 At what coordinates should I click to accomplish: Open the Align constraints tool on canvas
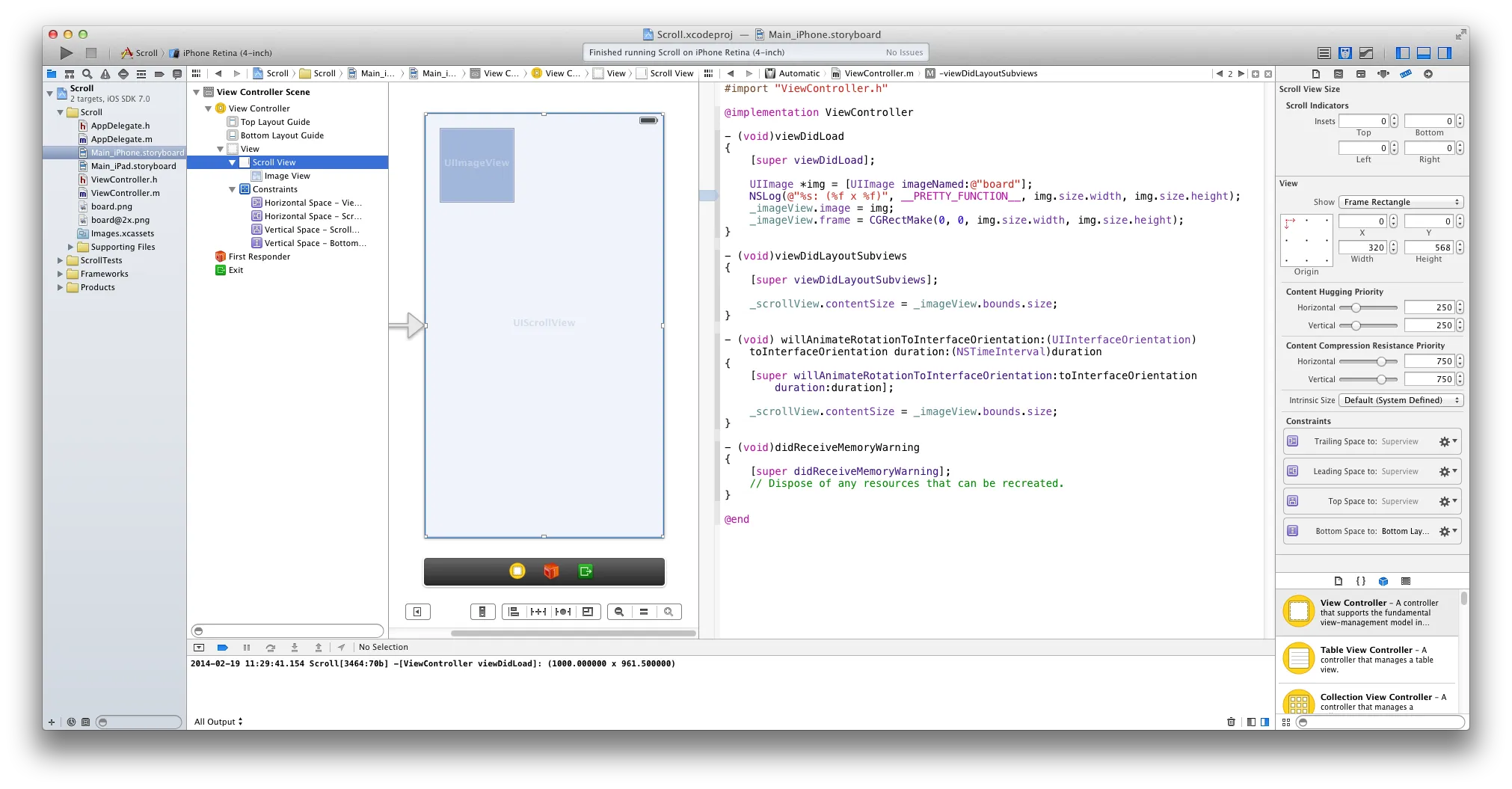(514, 612)
